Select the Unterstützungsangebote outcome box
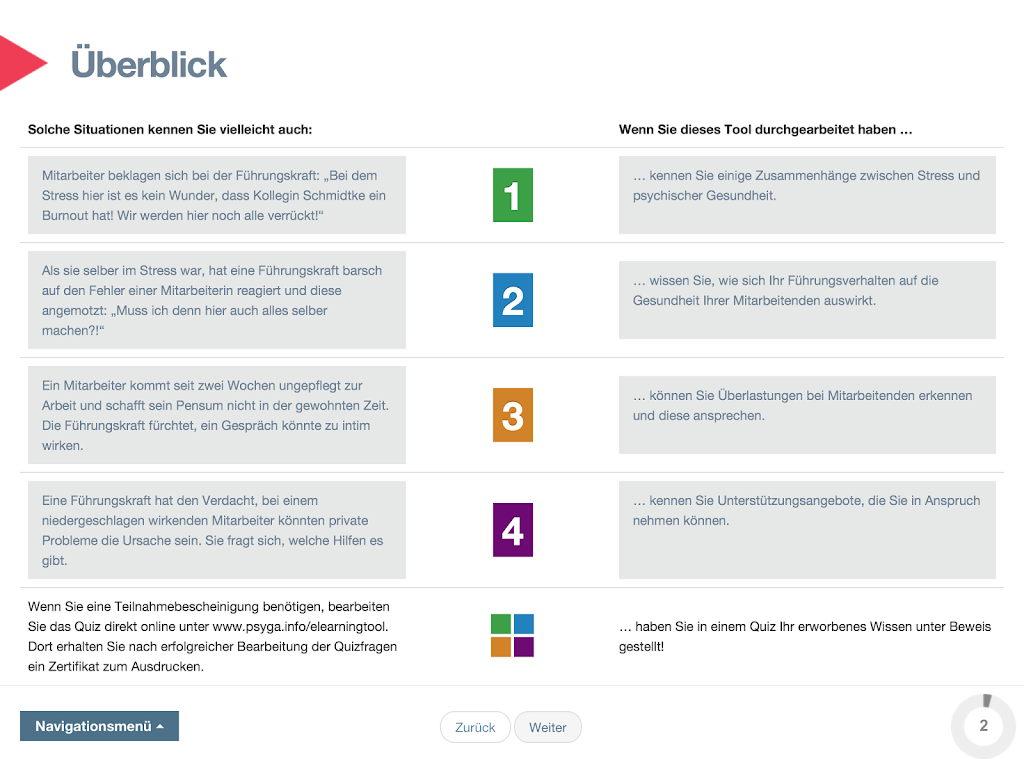1024x768 pixels. pos(807,530)
